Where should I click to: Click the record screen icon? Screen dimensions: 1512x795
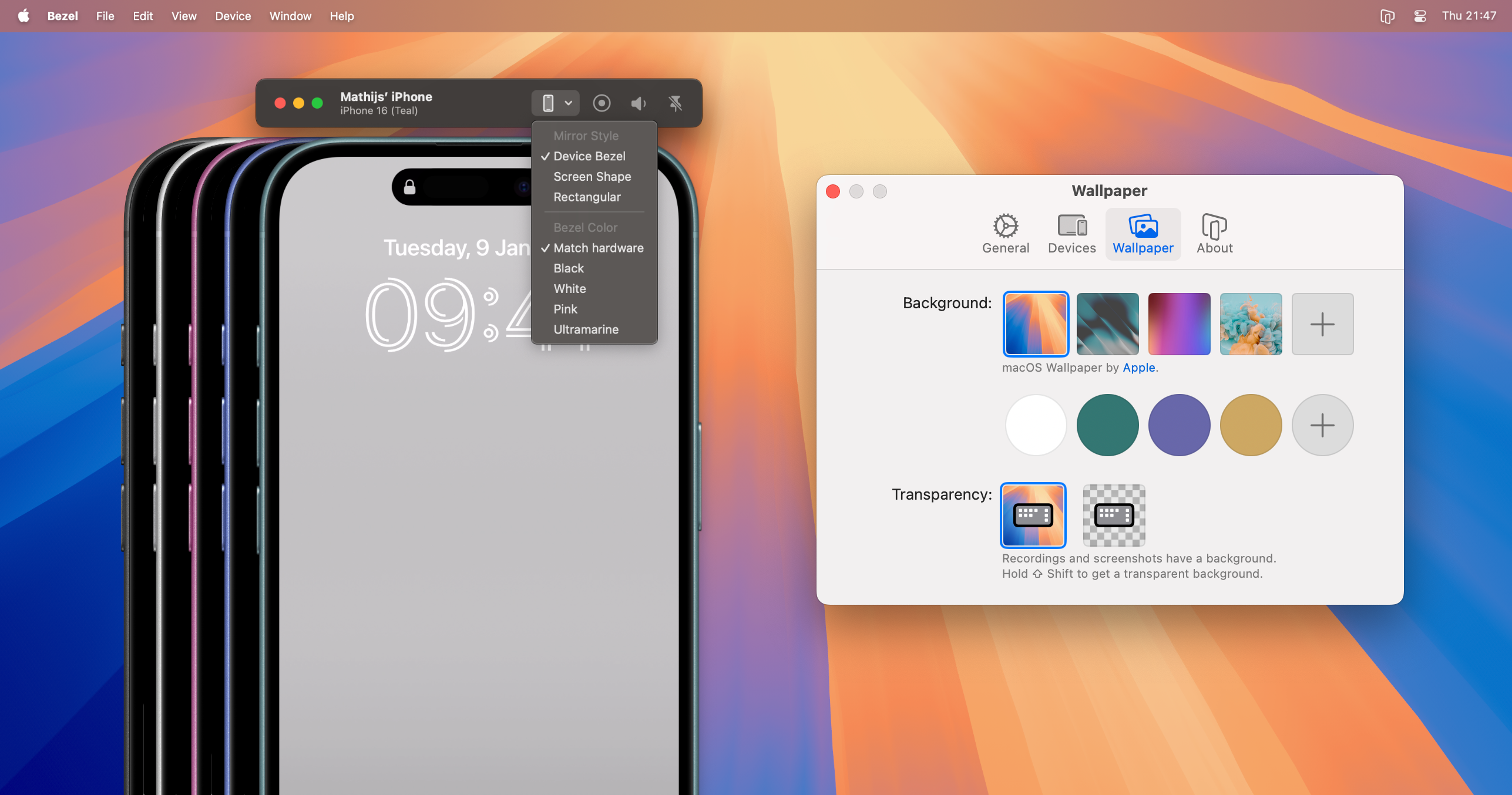click(x=601, y=103)
